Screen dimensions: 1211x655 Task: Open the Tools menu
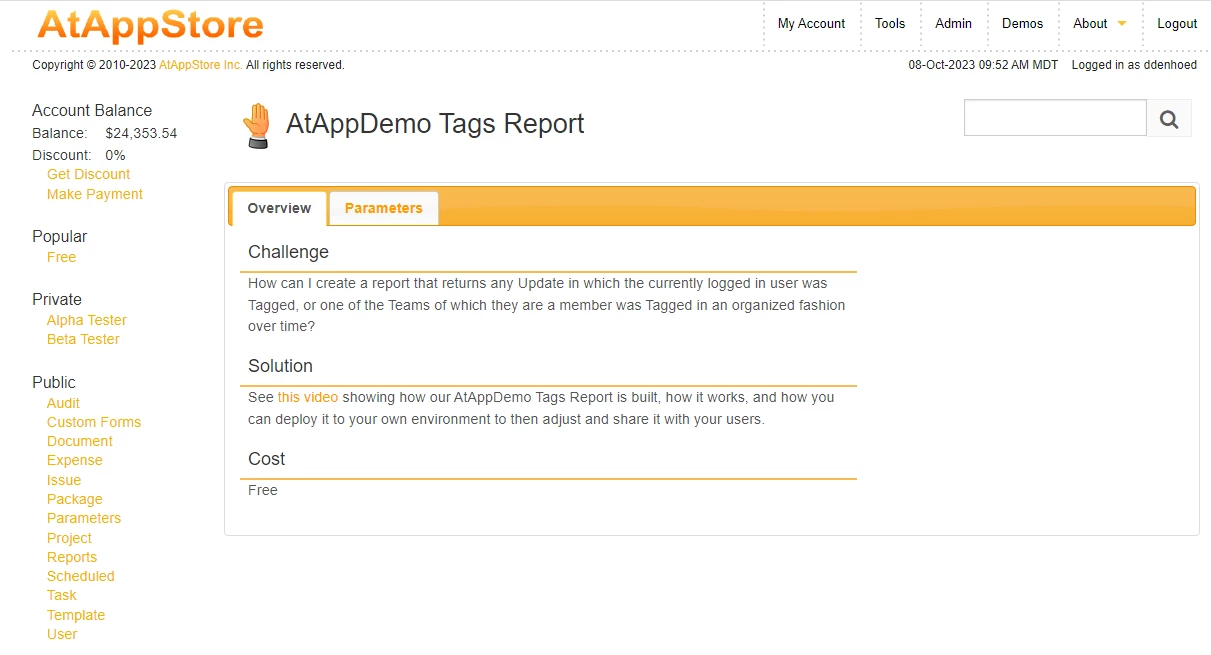point(890,24)
